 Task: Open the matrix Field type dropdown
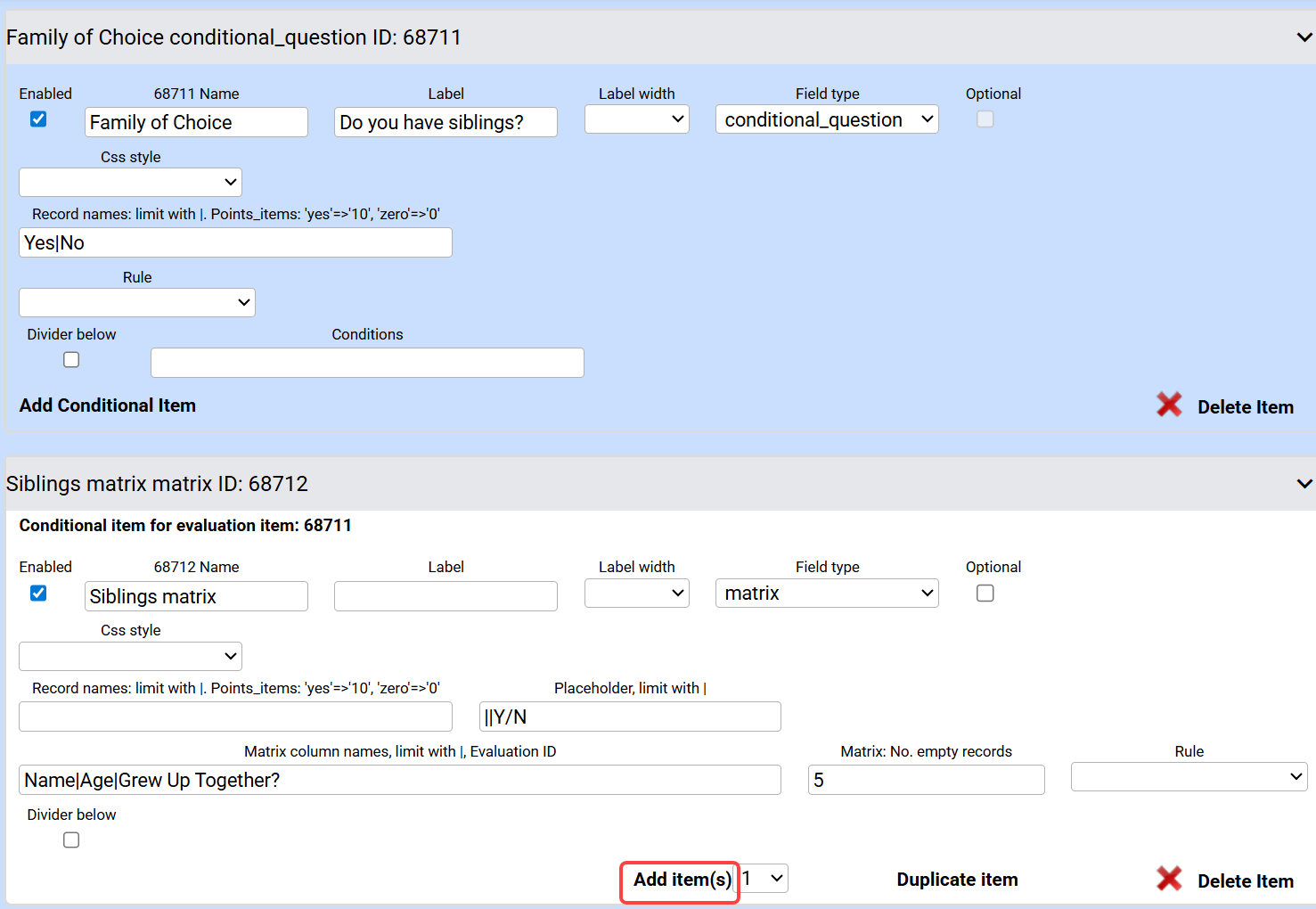pyautogui.click(x=827, y=594)
